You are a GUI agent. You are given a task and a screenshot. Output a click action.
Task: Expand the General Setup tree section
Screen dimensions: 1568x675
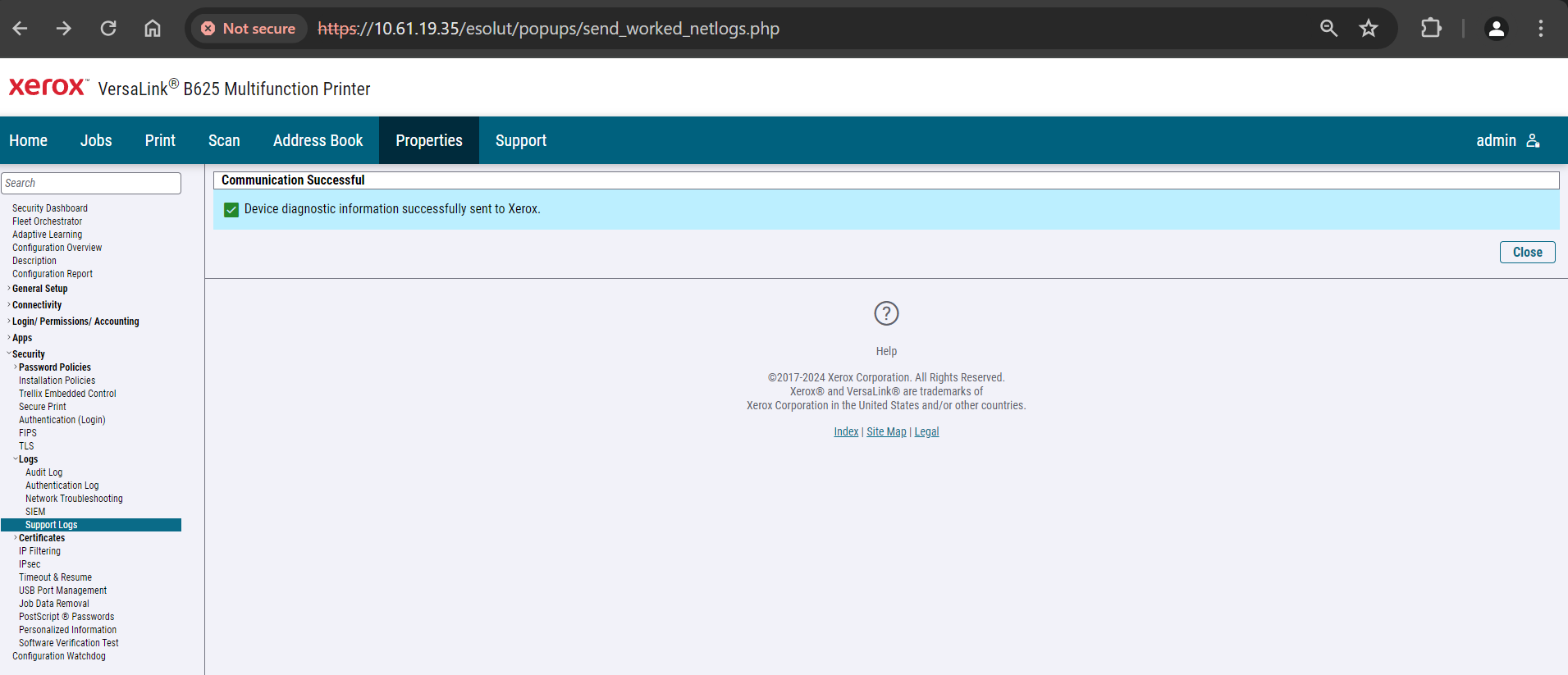tap(39, 289)
